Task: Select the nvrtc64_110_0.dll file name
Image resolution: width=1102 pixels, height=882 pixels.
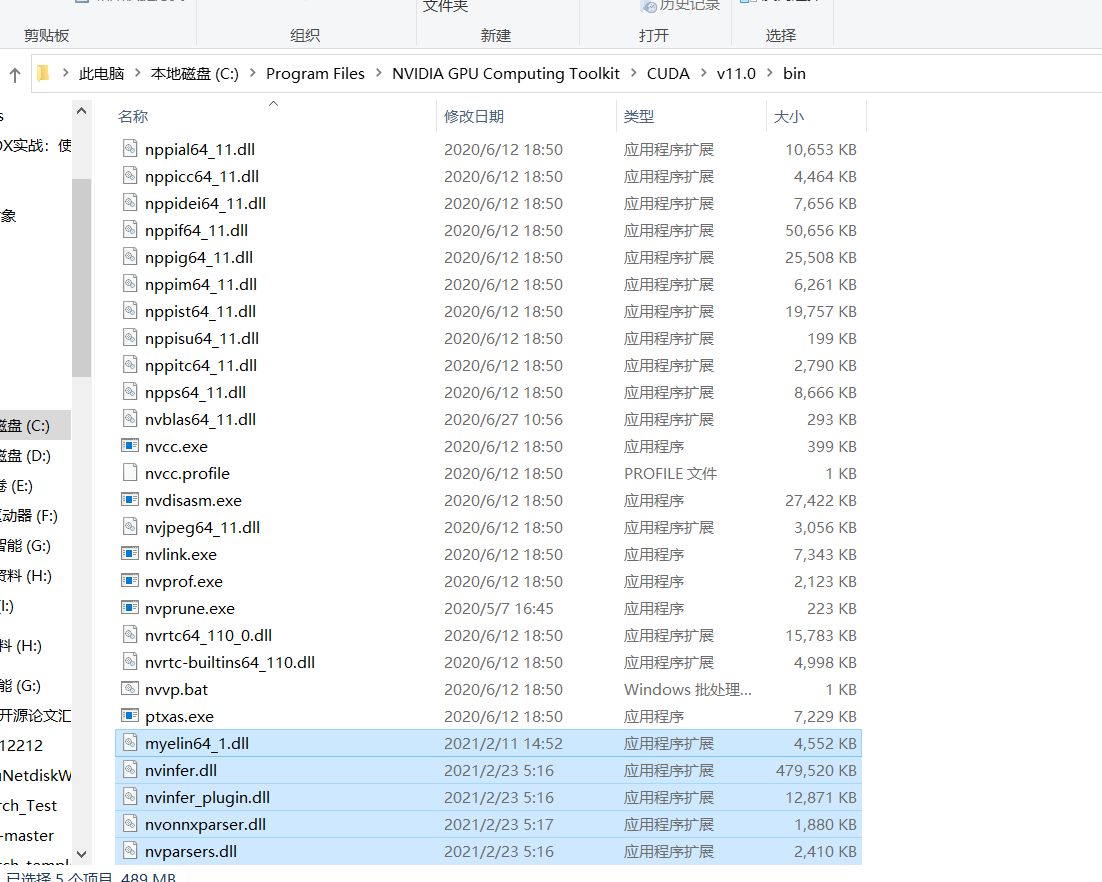Action: click(x=208, y=635)
